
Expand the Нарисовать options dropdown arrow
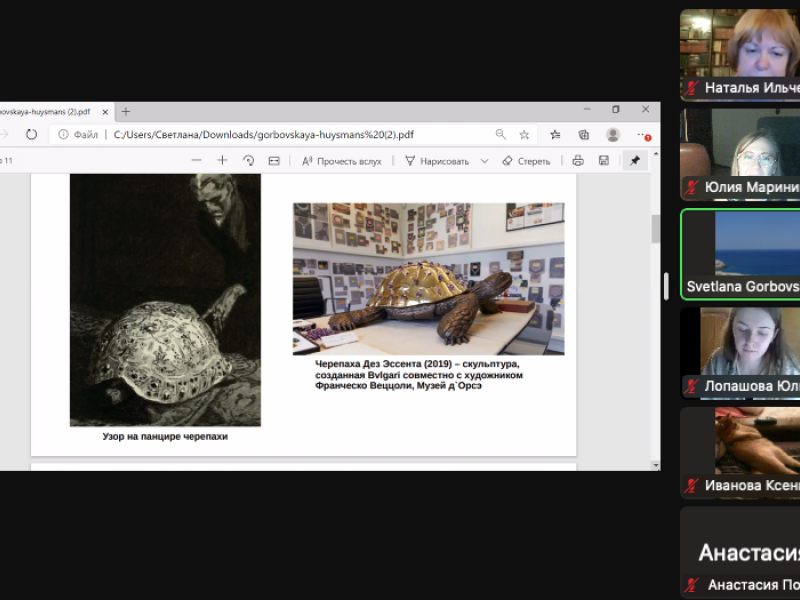click(x=484, y=160)
